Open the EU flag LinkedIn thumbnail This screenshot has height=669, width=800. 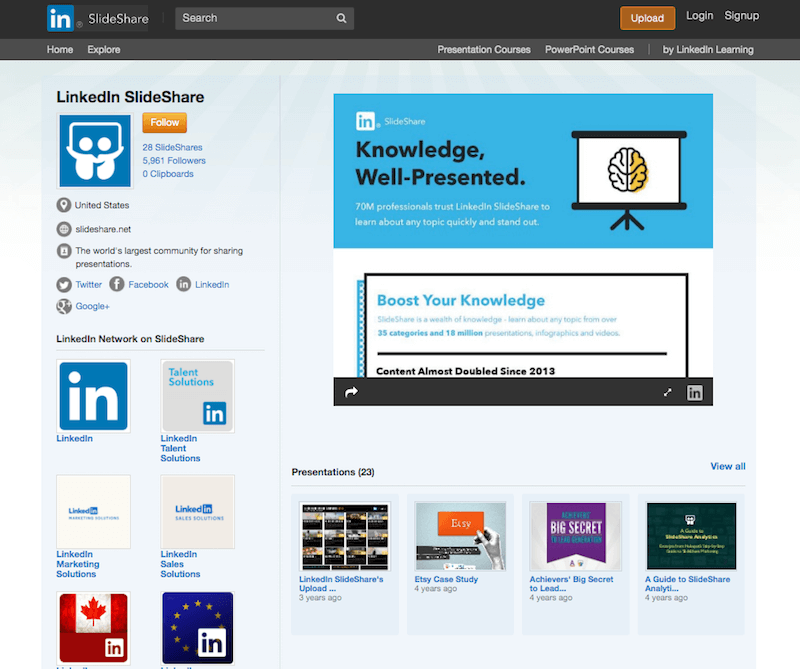(197, 628)
